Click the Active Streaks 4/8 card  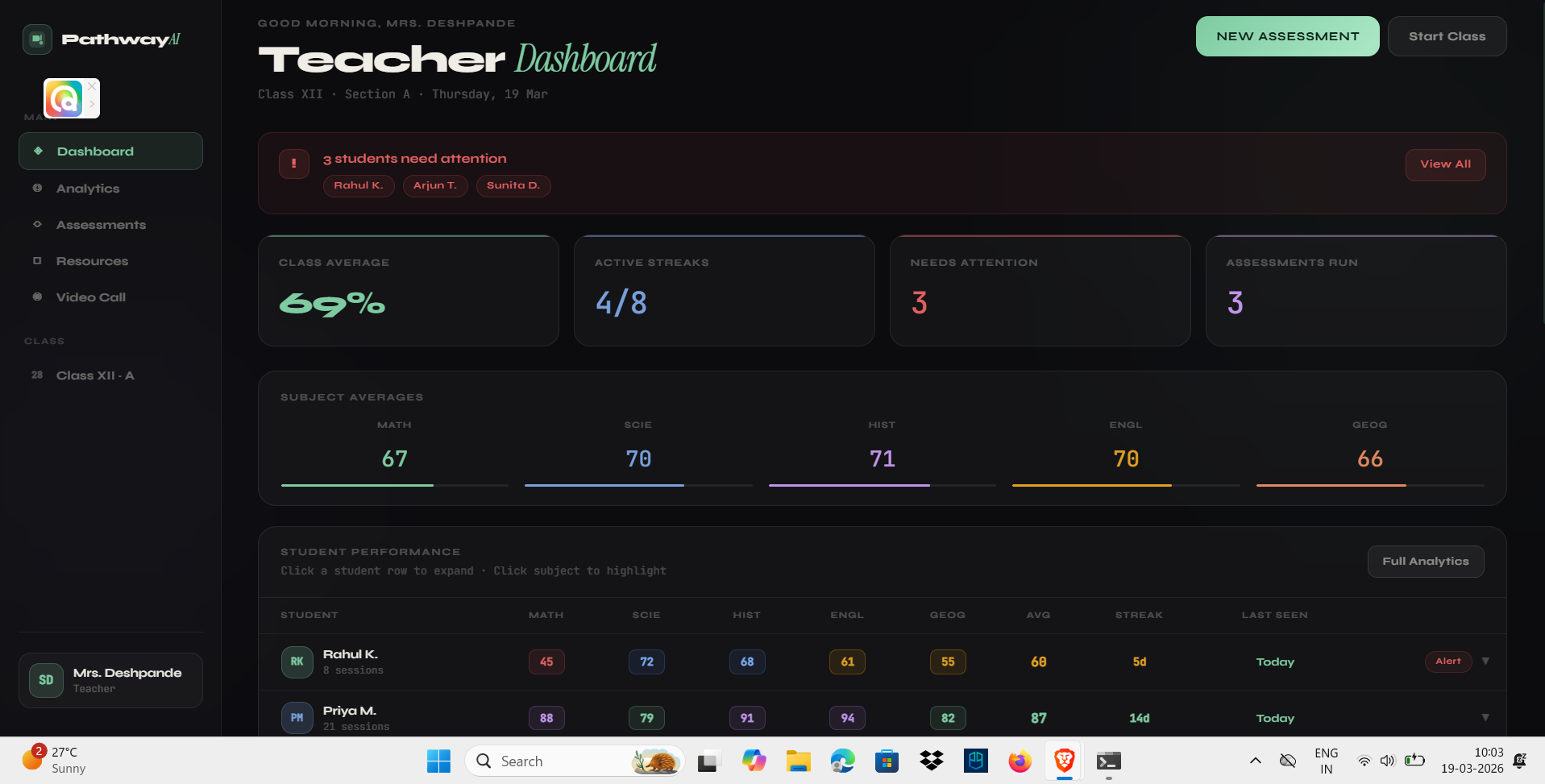coord(725,291)
